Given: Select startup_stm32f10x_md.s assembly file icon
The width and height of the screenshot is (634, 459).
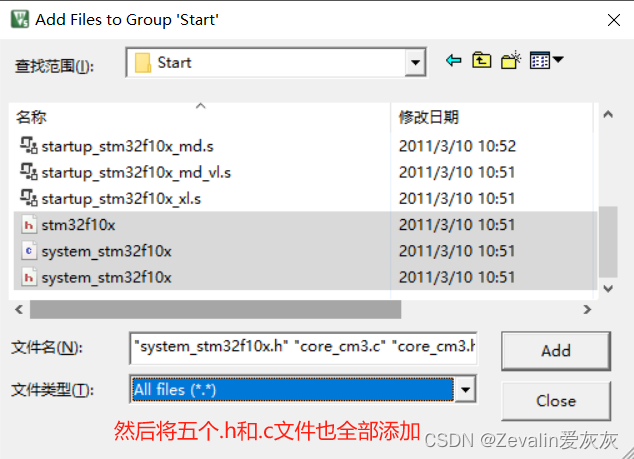Looking at the screenshot, I should [29, 146].
